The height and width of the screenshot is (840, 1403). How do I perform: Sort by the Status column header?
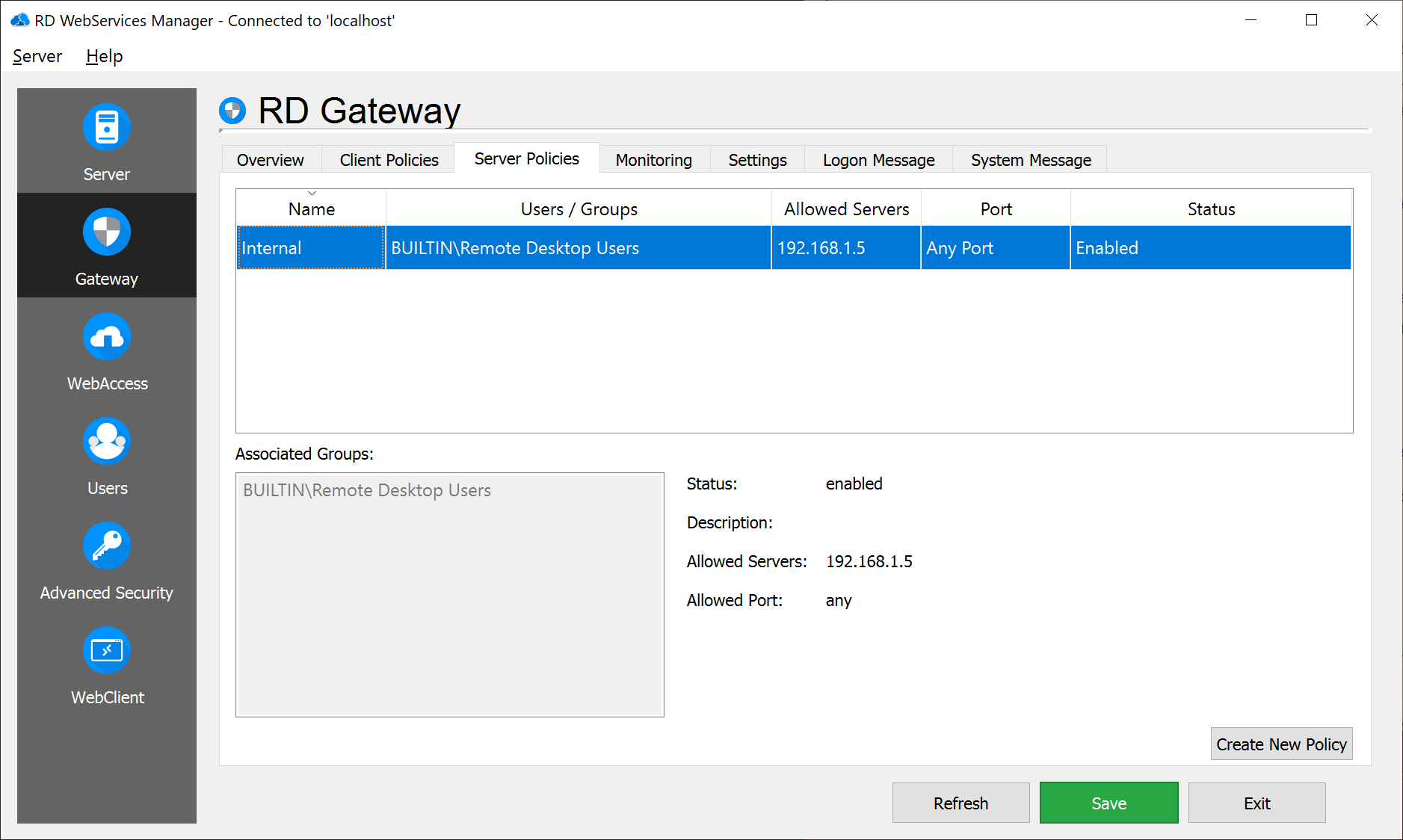click(1211, 209)
